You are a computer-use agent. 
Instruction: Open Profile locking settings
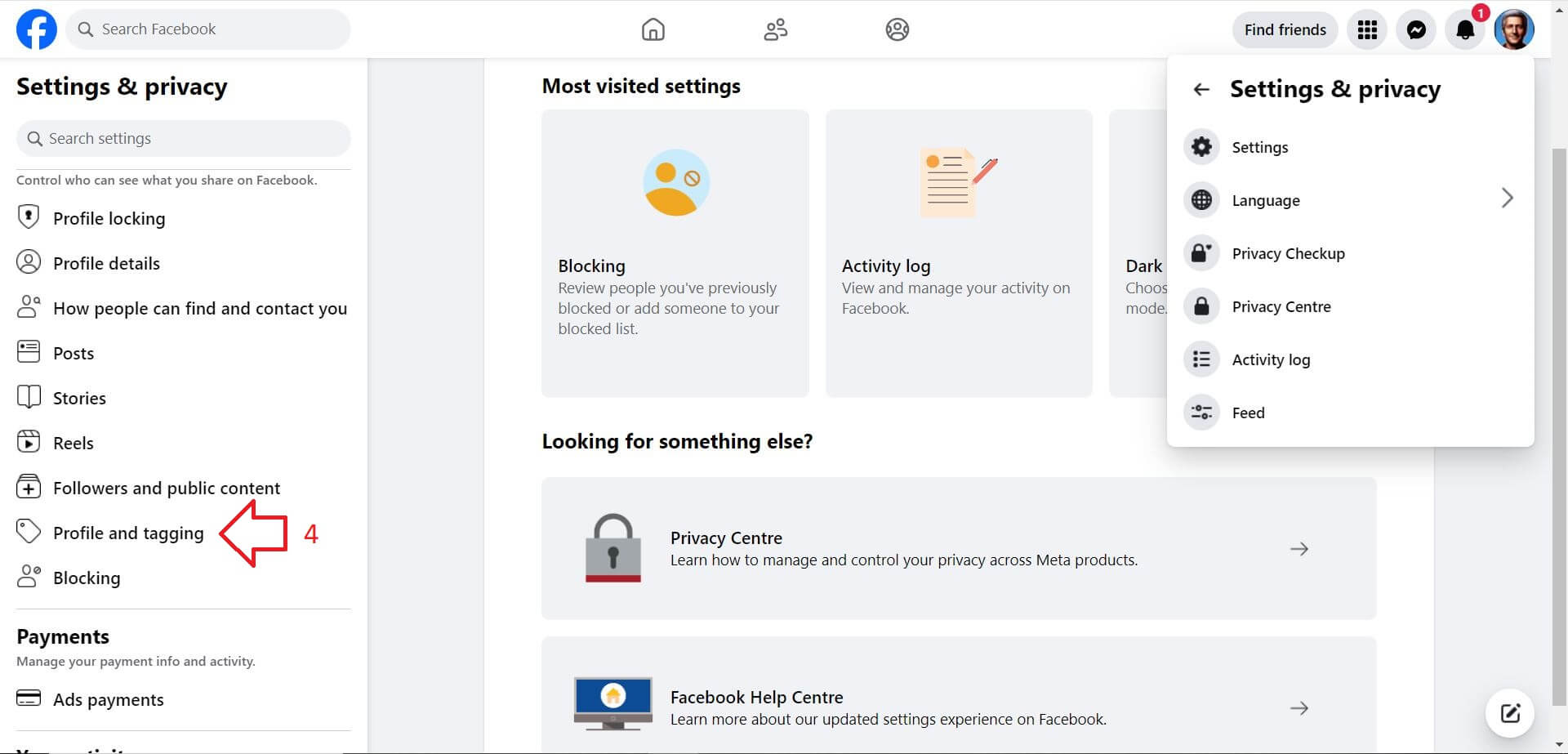point(109,219)
